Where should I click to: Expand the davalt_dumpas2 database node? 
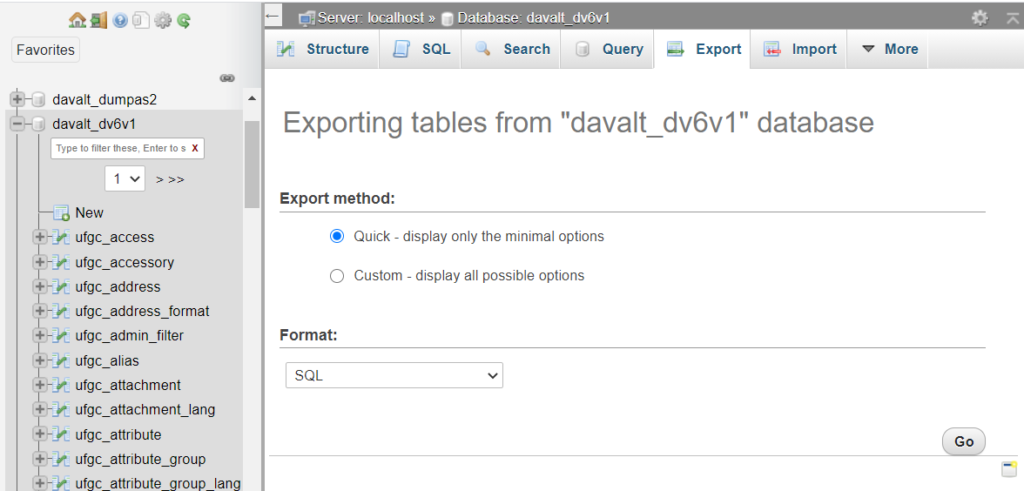click(18, 99)
